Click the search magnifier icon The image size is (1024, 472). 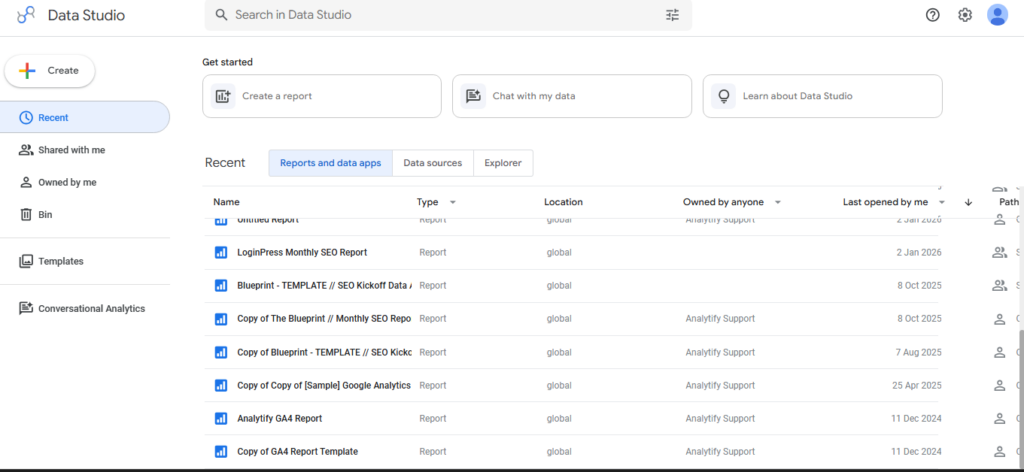(x=221, y=15)
